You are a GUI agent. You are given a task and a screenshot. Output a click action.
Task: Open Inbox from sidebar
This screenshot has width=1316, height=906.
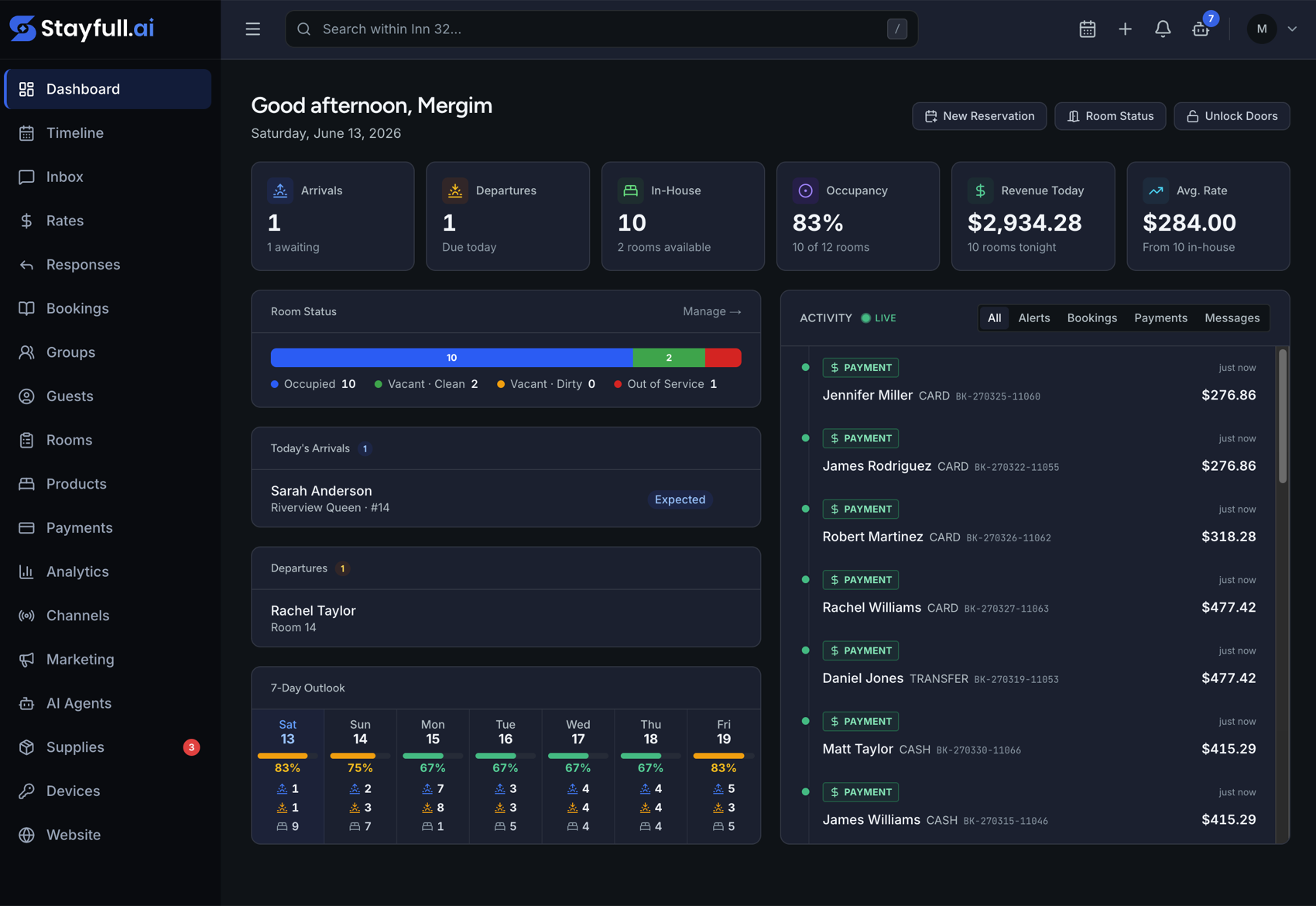(108, 177)
